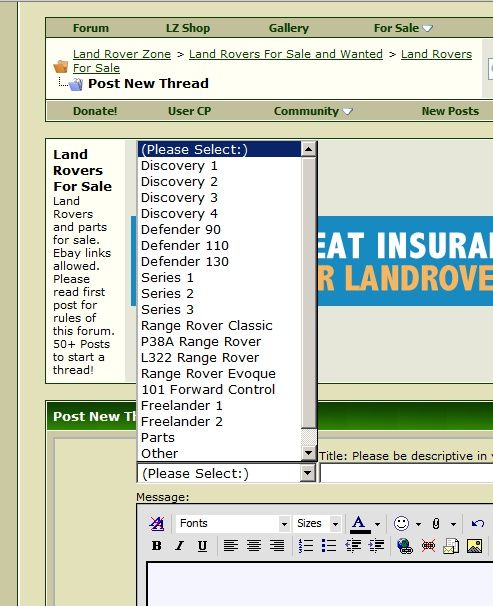Click the thread Title input field

click(x=407, y=473)
